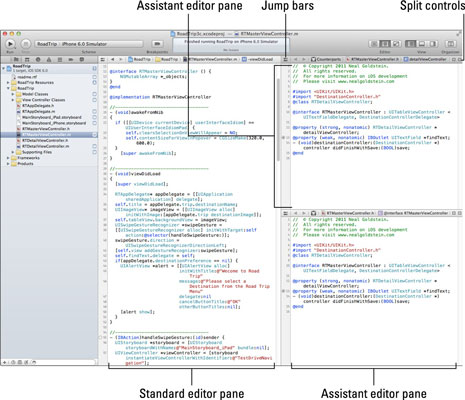Viewport: 465px width, 400px height.
Task: Click the standard editor vertical scrollbar
Action: [278, 119]
